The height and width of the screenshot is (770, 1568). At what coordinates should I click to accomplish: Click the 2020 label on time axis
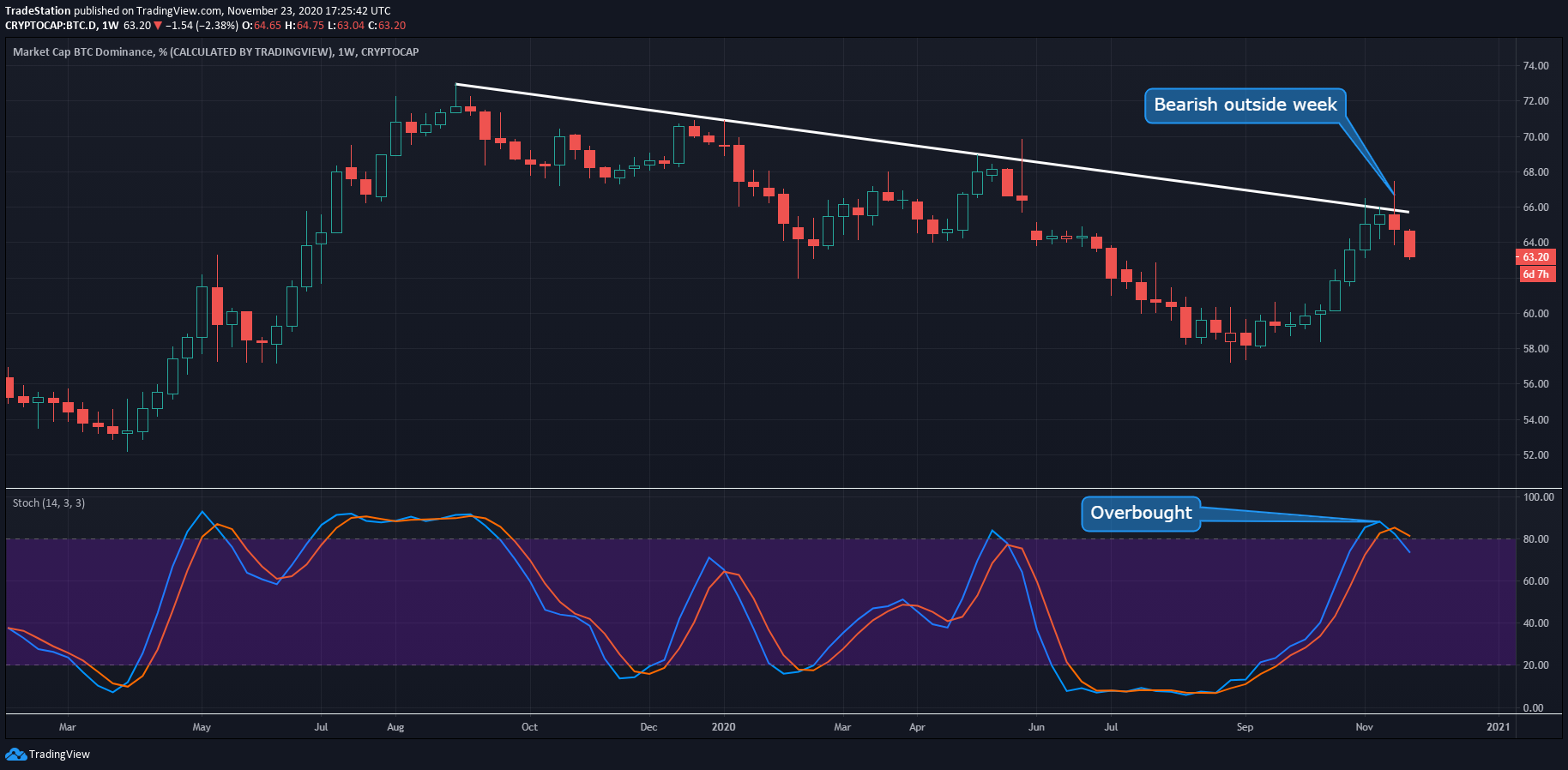tap(724, 727)
